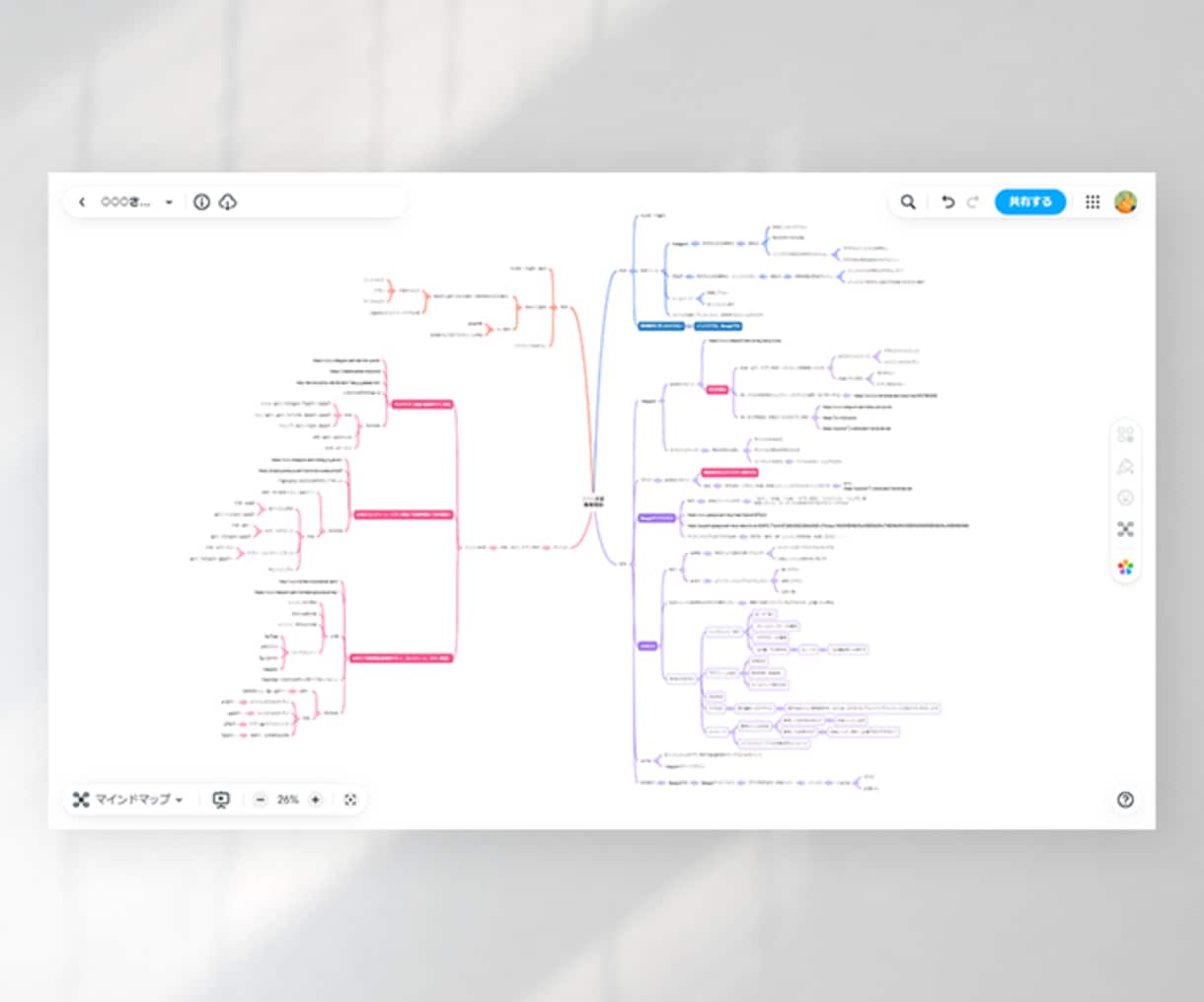Open help with the question mark icon
1204x1002 pixels.
click(1125, 800)
